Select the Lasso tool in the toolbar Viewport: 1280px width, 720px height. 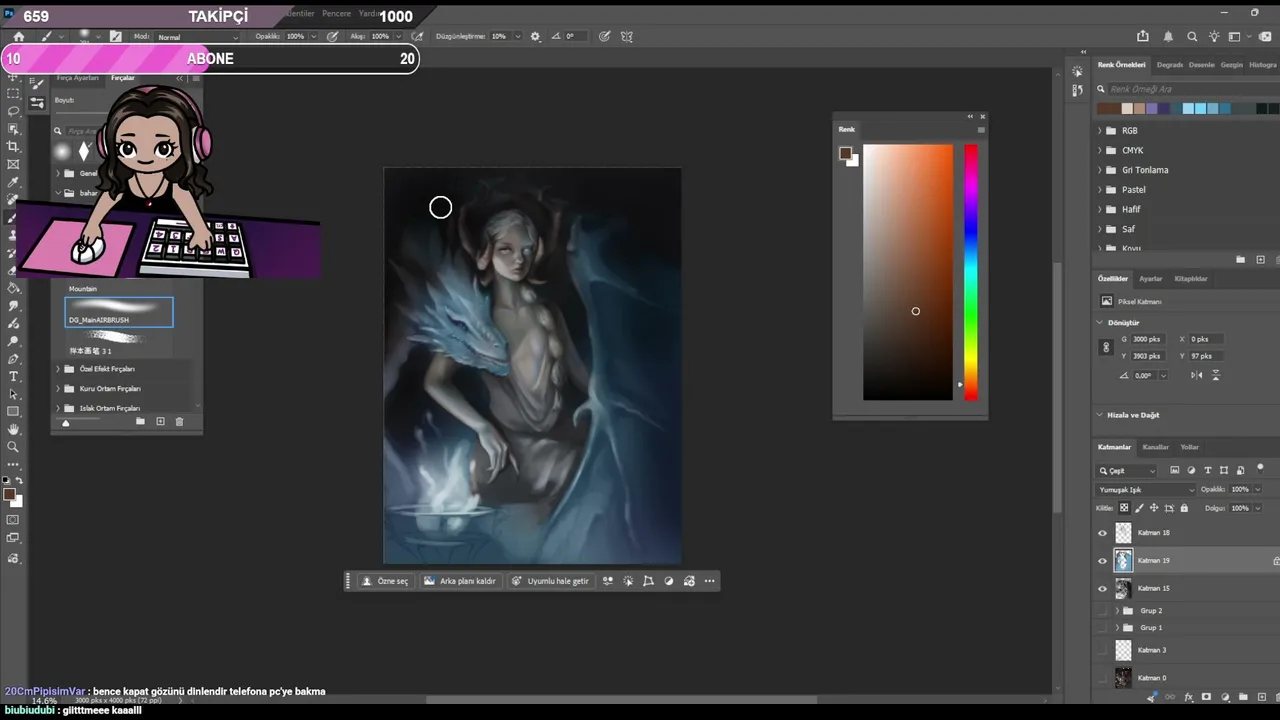click(13, 111)
